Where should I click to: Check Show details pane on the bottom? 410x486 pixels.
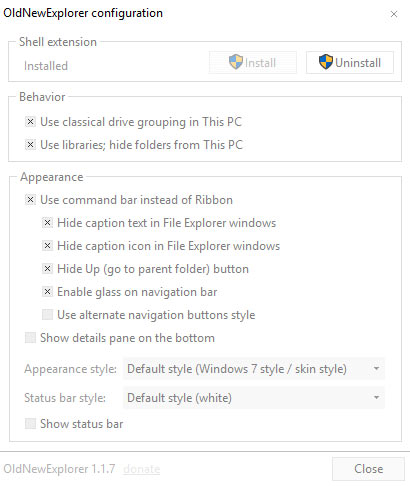click(x=30, y=338)
